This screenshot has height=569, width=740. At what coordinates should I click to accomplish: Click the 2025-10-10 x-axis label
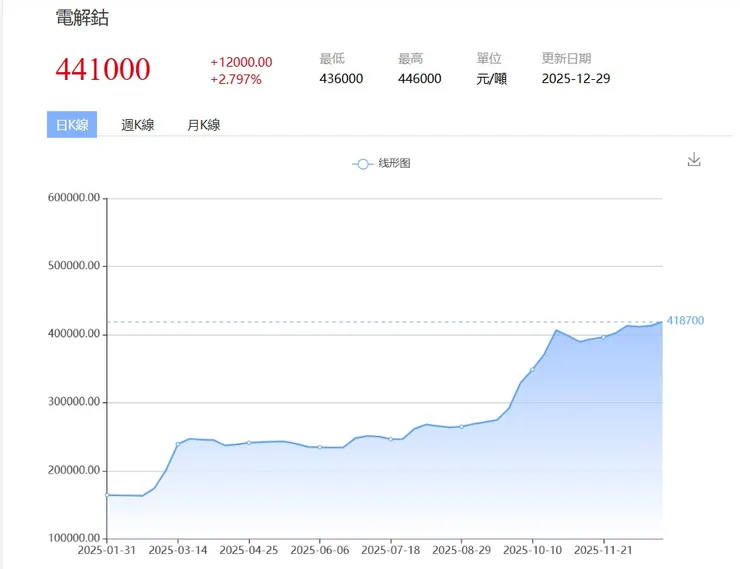(532, 550)
